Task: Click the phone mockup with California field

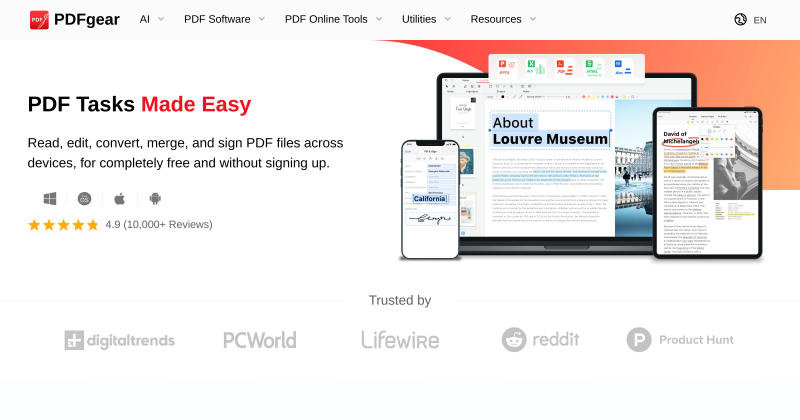Action: click(x=430, y=200)
